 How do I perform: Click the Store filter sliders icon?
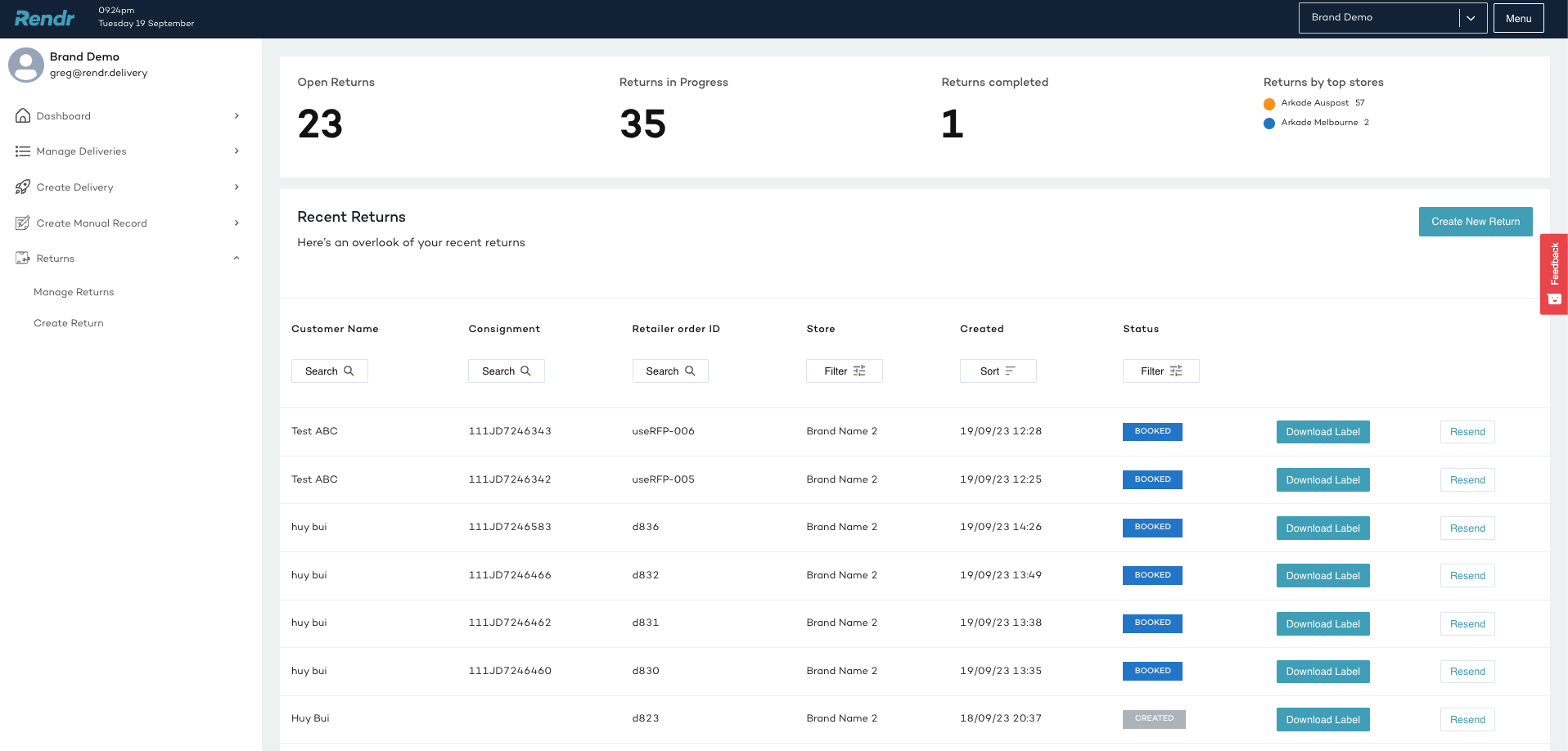pyautogui.click(x=859, y=371)
